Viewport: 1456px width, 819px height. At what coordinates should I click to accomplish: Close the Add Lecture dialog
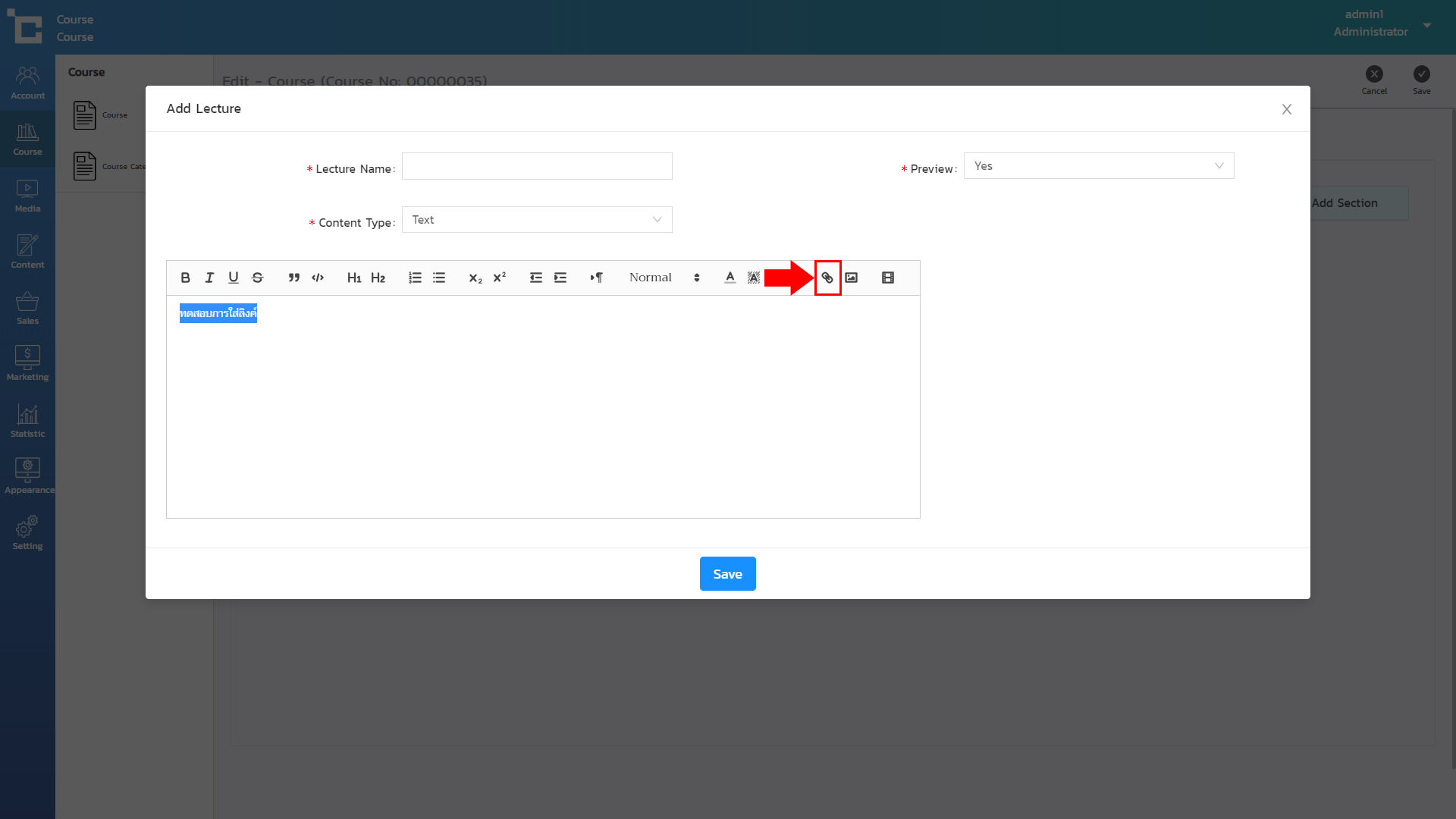[1286, 109]
